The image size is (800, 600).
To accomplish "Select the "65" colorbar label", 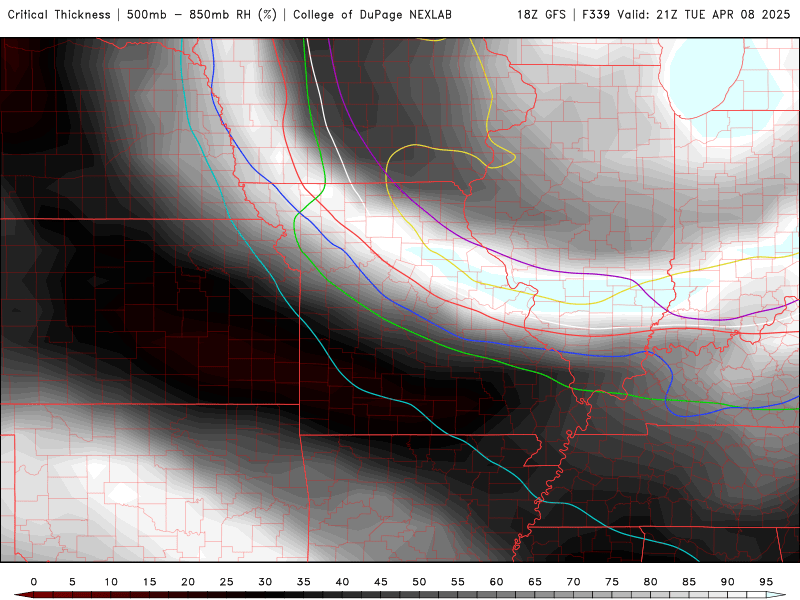I will click(535, 582).
